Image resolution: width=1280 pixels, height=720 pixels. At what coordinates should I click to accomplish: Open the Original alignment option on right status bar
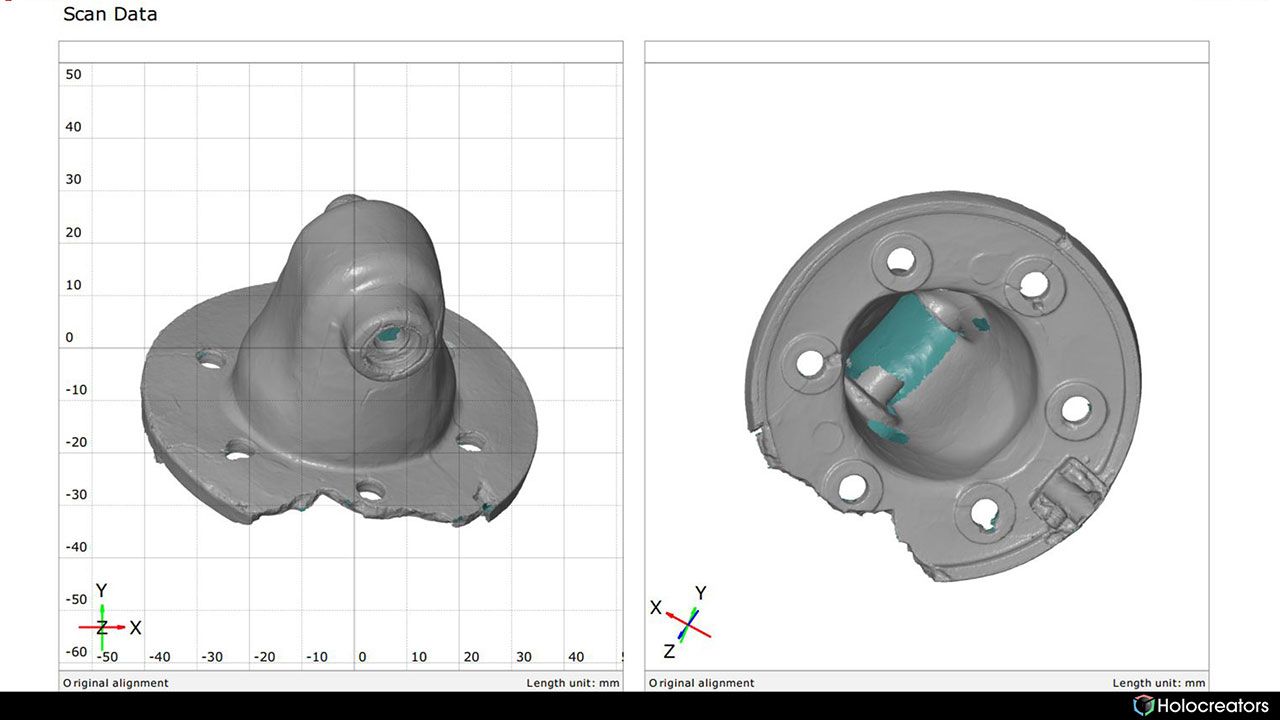700,682
